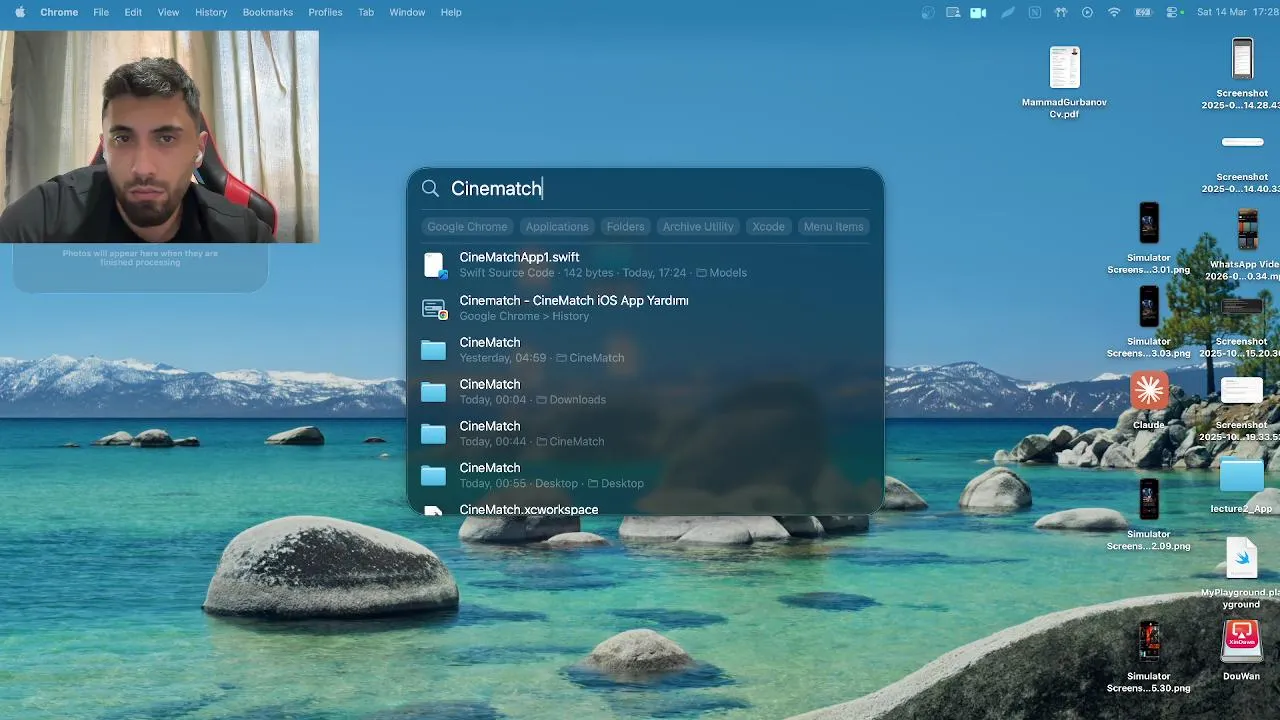Click the battery status icon
The height and width of the screenshot is (720, 1280).
[1143, 12]
